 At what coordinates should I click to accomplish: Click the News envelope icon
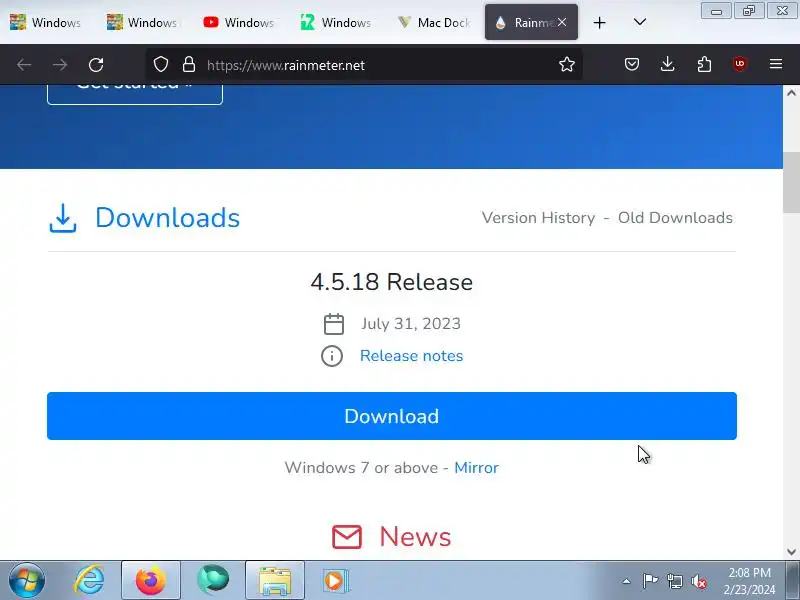tap(347, 537)
